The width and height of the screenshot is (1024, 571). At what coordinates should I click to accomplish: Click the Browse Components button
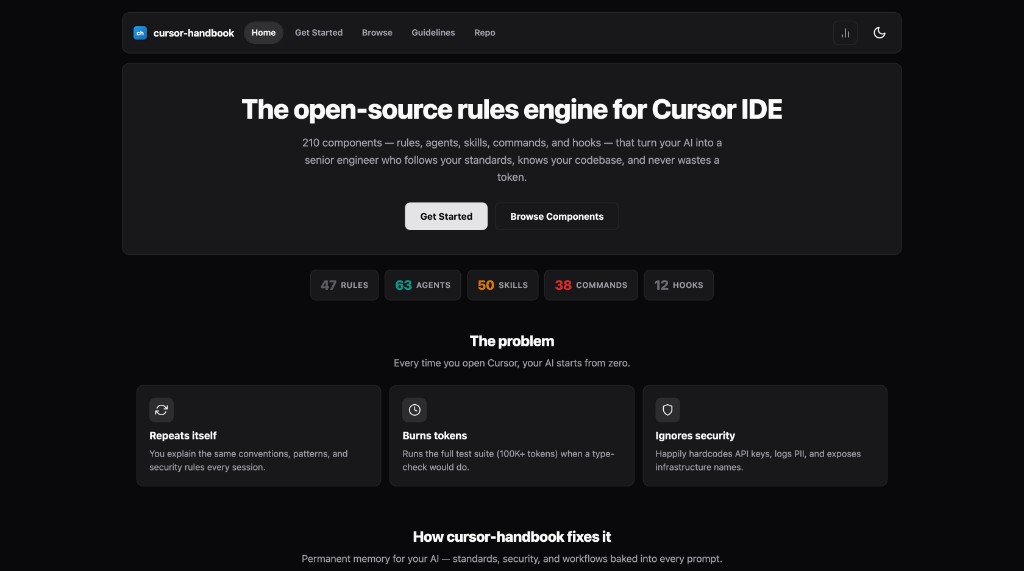pyautogui.click(x=556, y=216)
